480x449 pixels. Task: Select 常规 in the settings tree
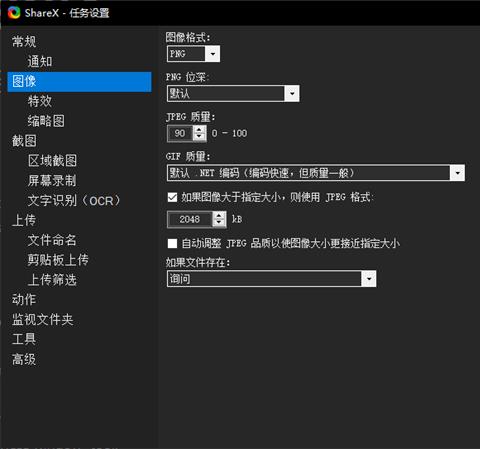tap(24, 42)
